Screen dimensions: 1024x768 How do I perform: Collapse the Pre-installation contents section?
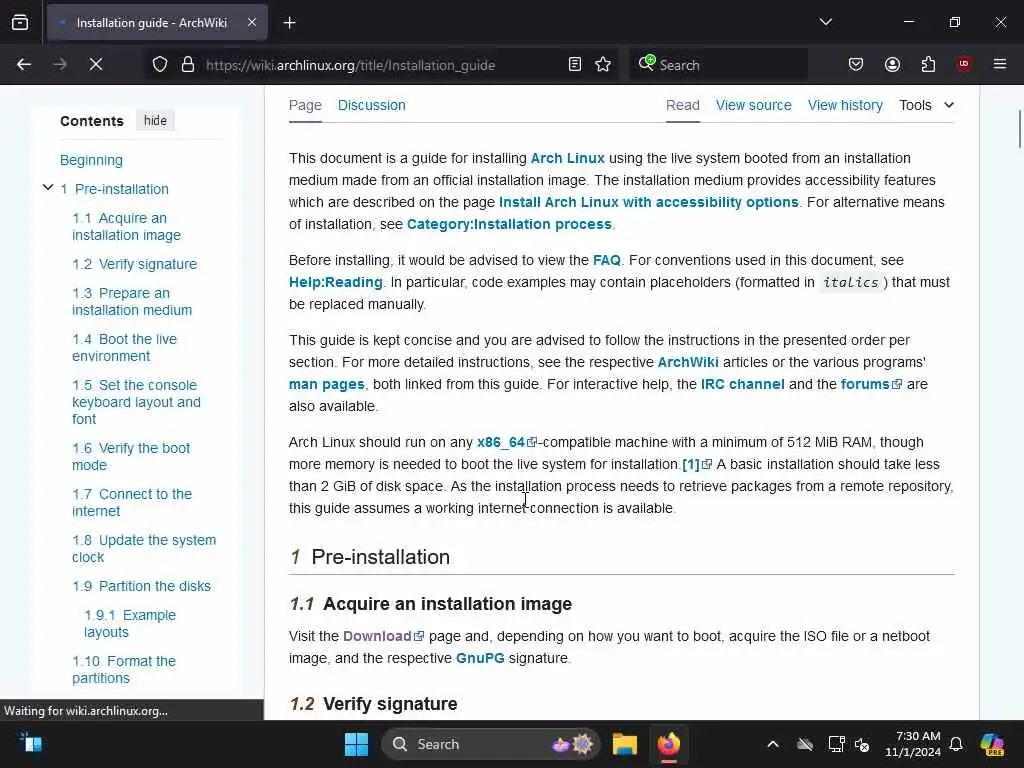48,187
